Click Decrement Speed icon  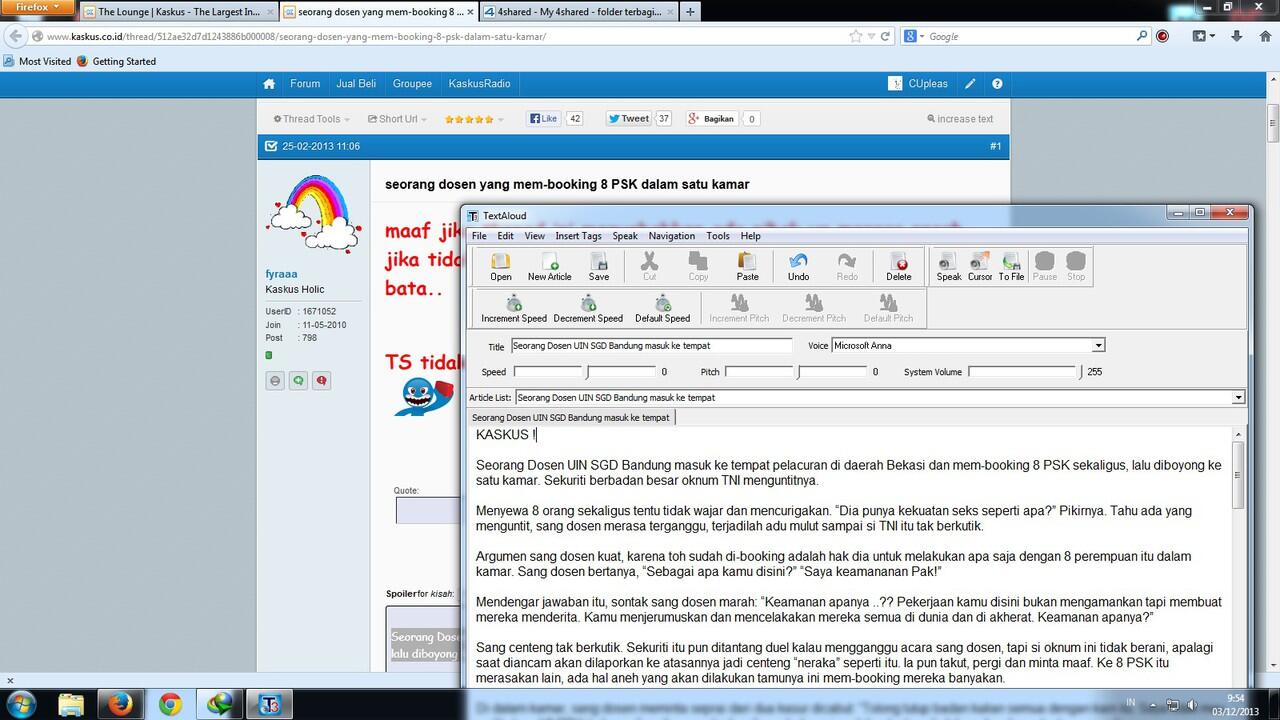click(x=588, y=308)
